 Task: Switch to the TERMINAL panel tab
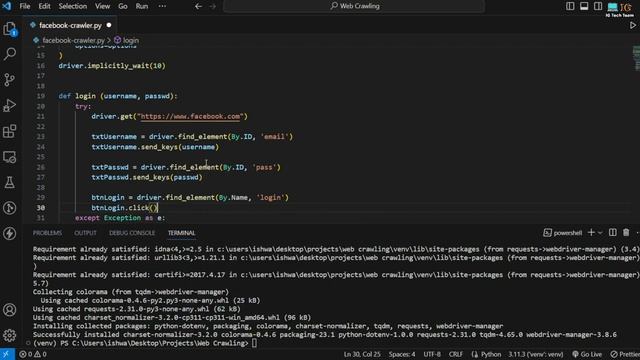click(x=181, y=233)
